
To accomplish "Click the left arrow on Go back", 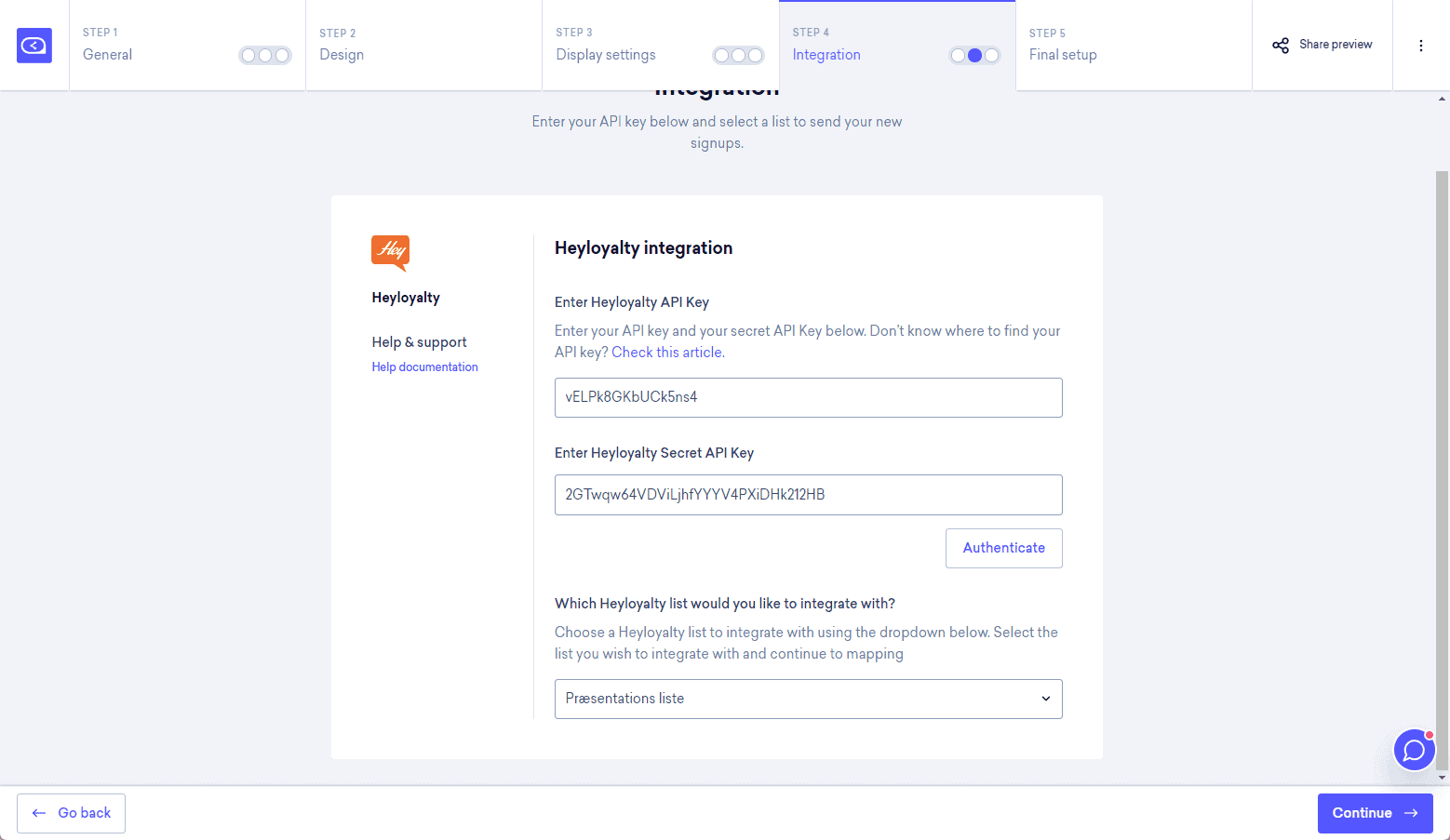I will pyautogui.click(x=39, y=813).
